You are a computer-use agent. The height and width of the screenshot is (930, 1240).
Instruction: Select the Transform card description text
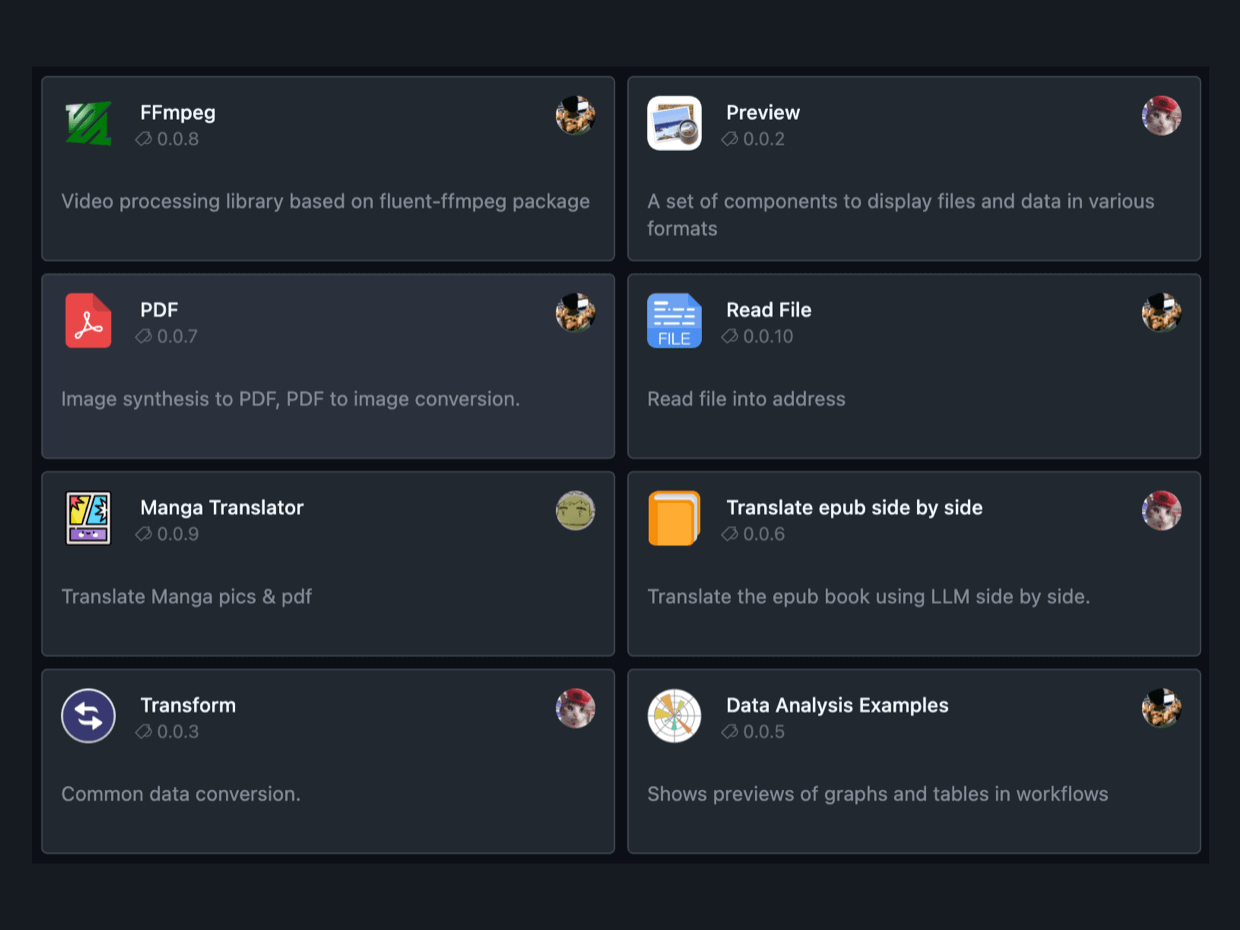pos(181,795)
